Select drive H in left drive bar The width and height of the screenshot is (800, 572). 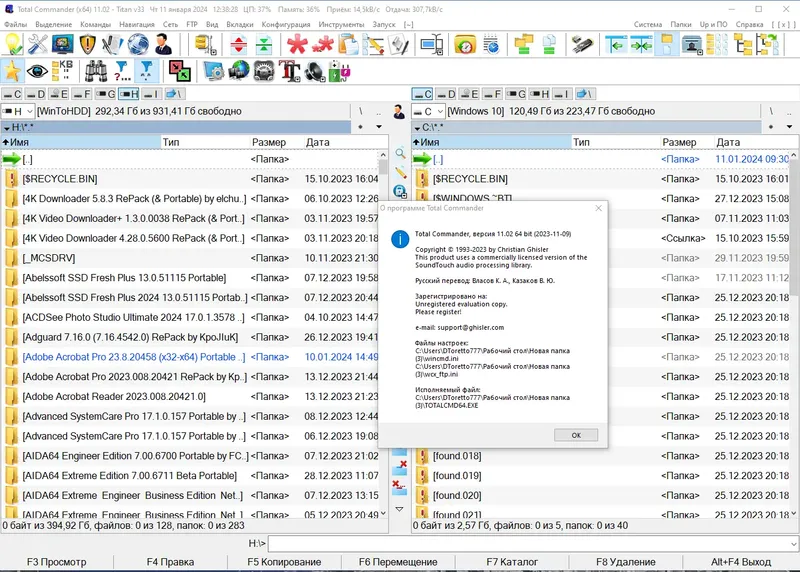point(129,94)
